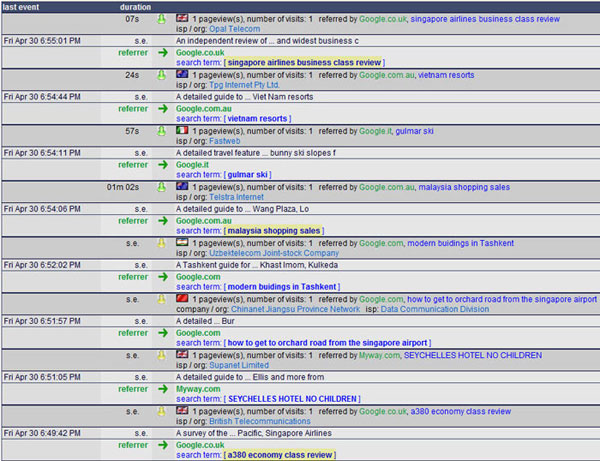Open the Opal Telecom ISP link
The height and width of the screenshot is (461, 600).
pyautogui.click(x=236, y=29)
